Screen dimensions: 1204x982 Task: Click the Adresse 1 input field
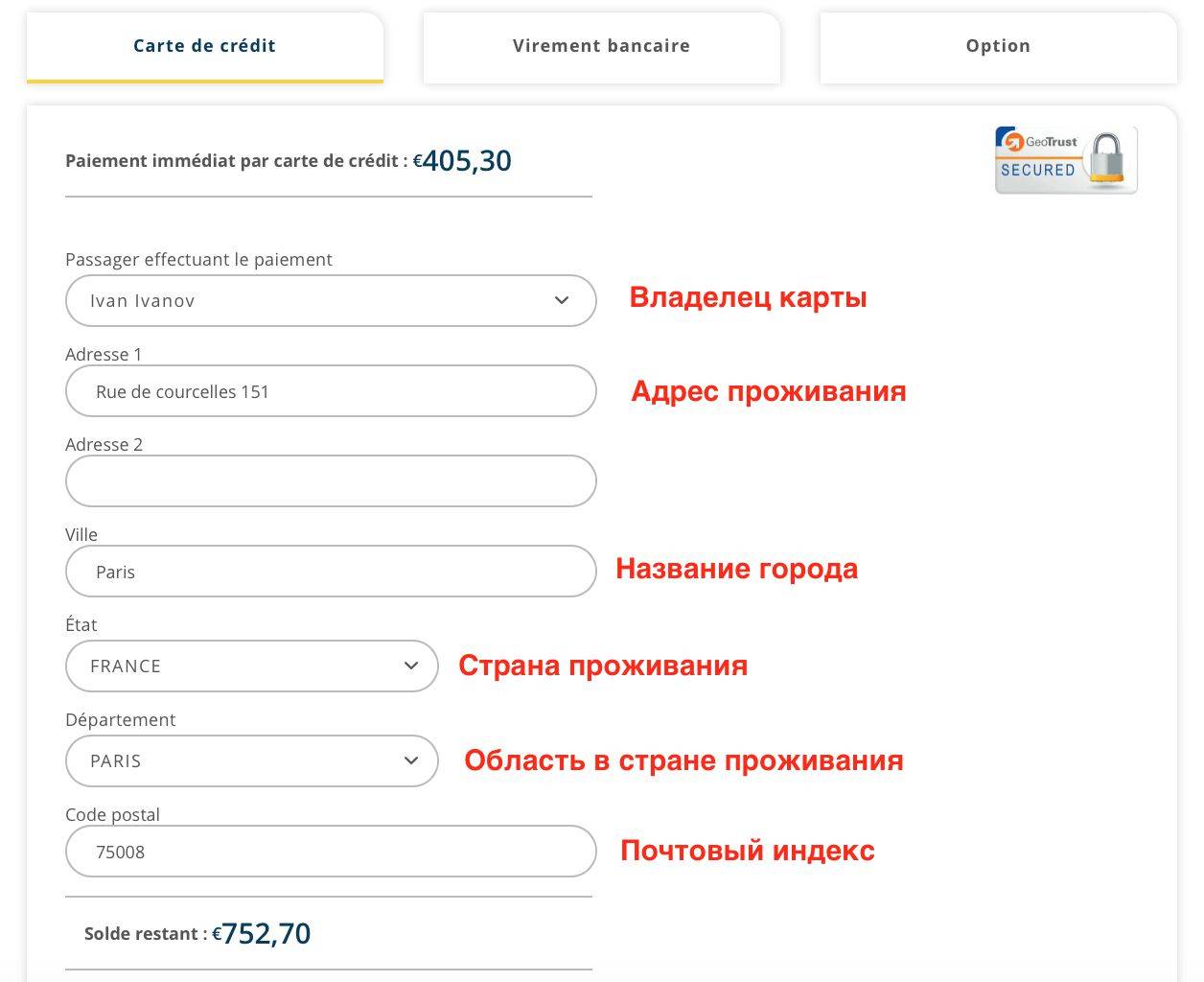331,391
